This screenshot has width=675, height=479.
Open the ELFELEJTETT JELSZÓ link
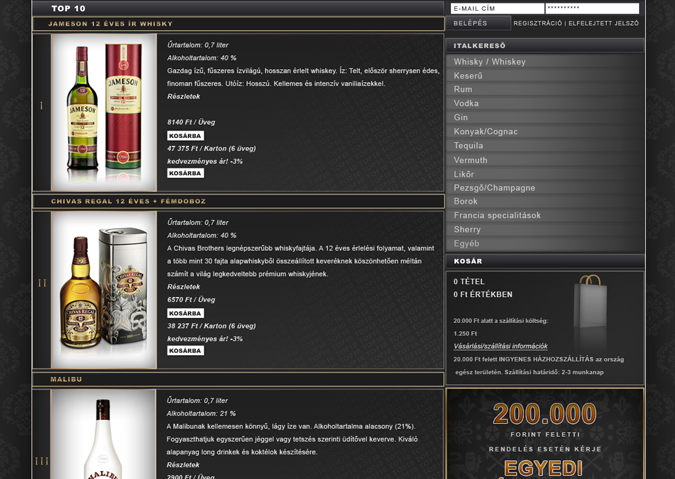[x=604, y=23]
